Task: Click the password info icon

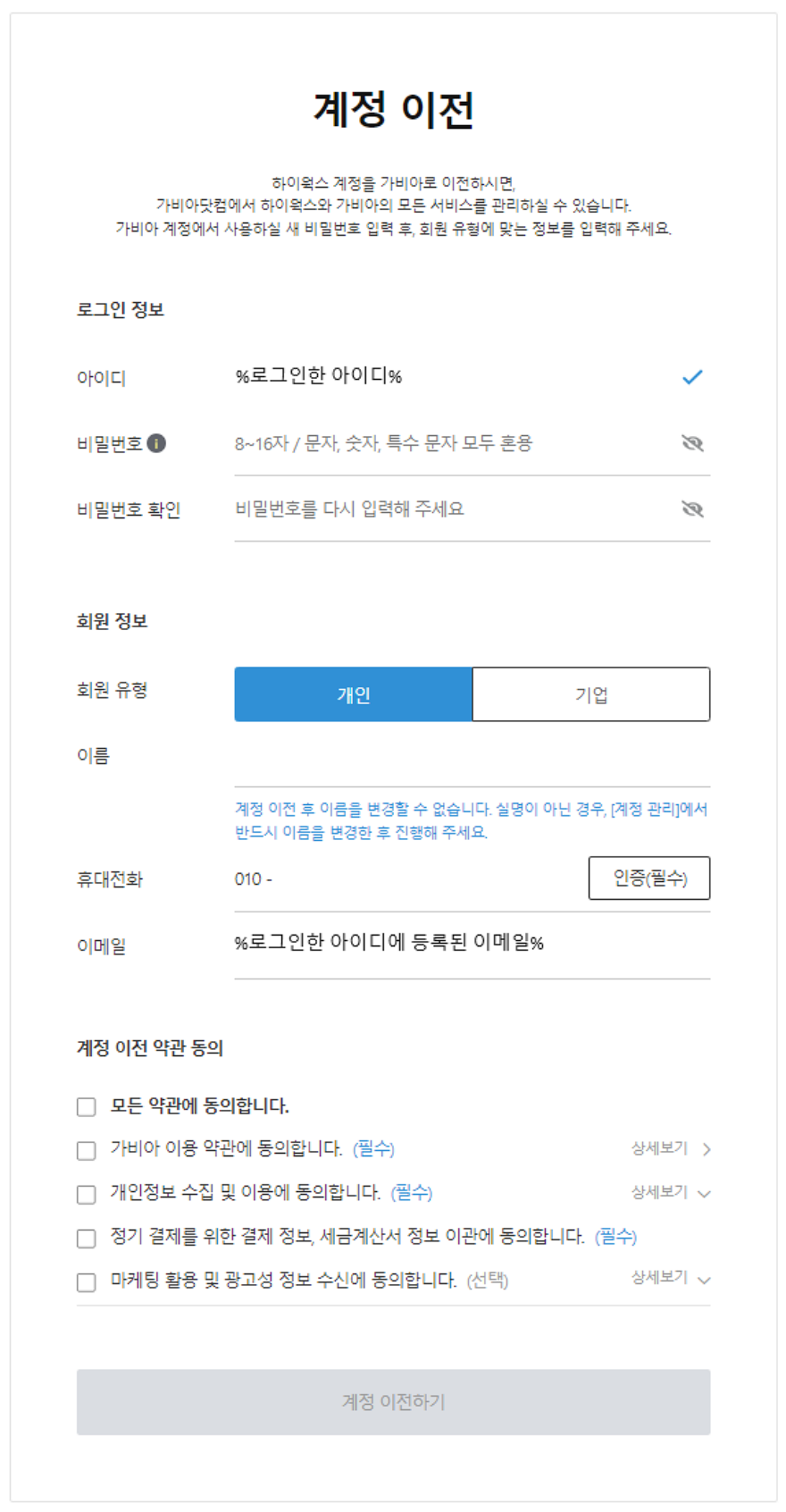Action: pos(156,443)
